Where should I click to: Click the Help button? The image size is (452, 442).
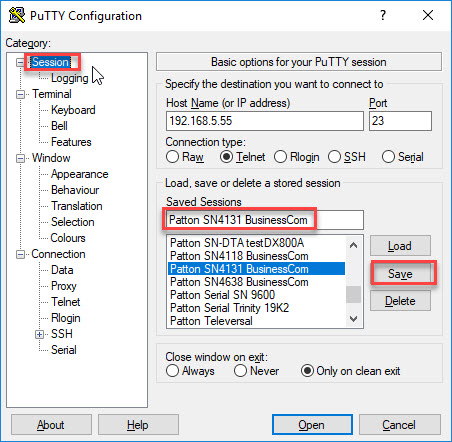[x=138, y=425]
